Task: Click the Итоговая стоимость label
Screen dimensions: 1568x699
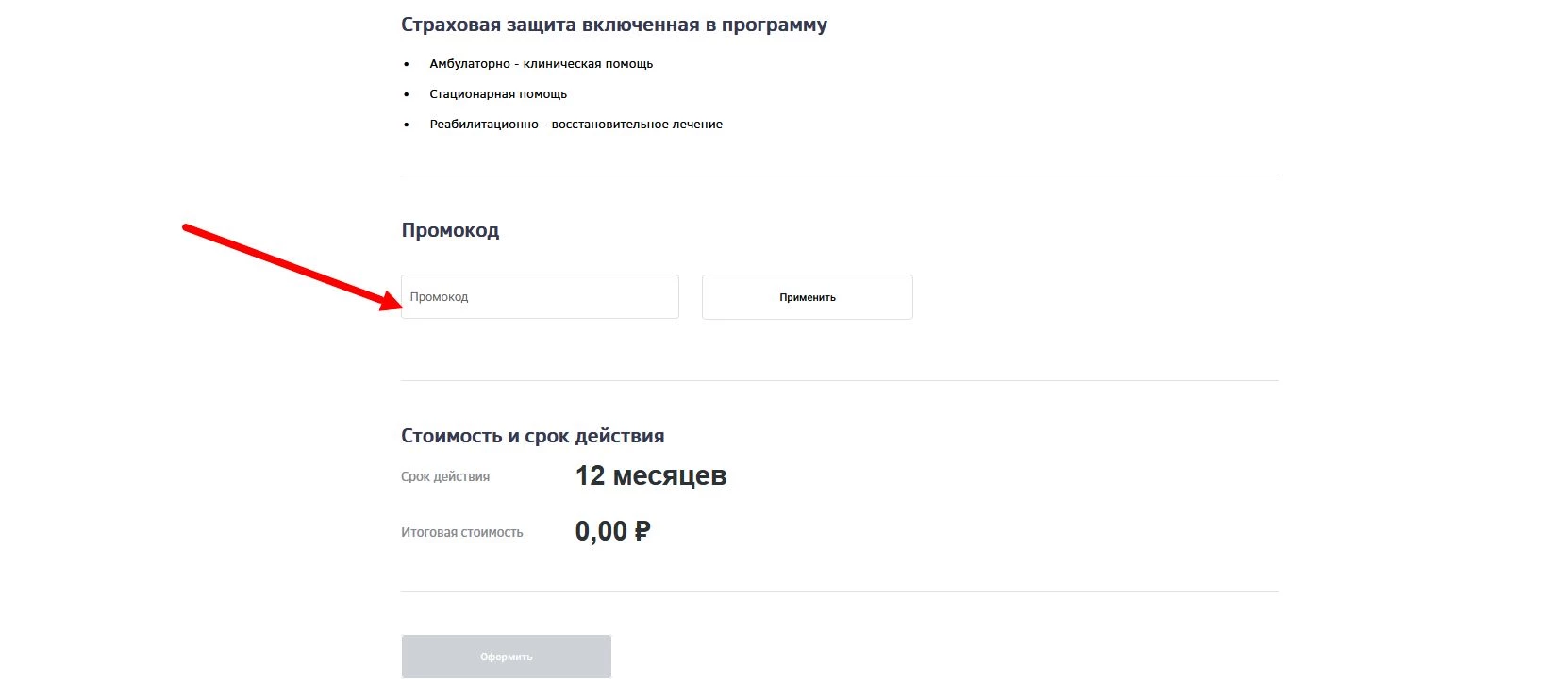Action: [x=460, y=531]
